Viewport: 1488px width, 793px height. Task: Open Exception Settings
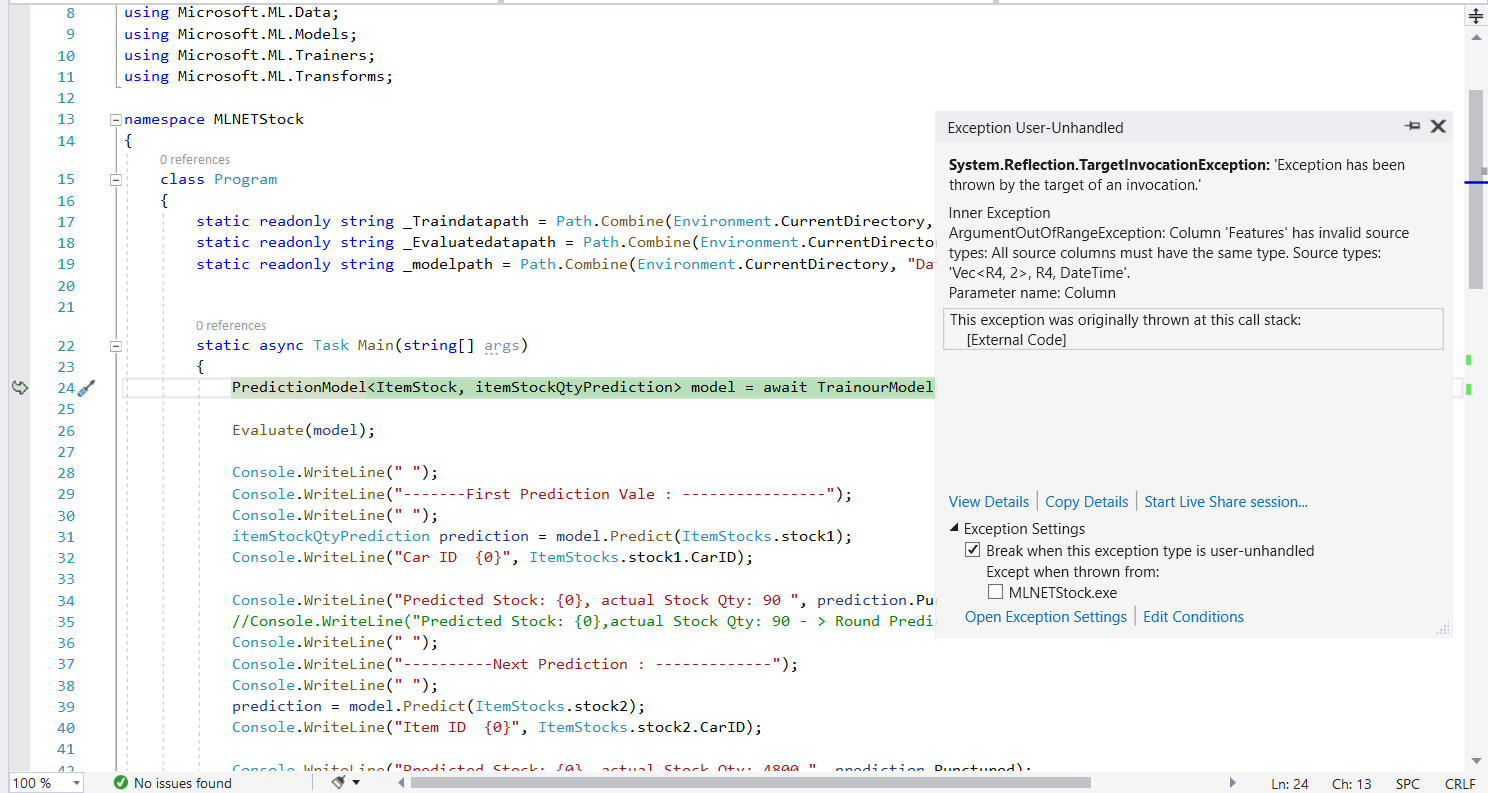point(1045,616)
